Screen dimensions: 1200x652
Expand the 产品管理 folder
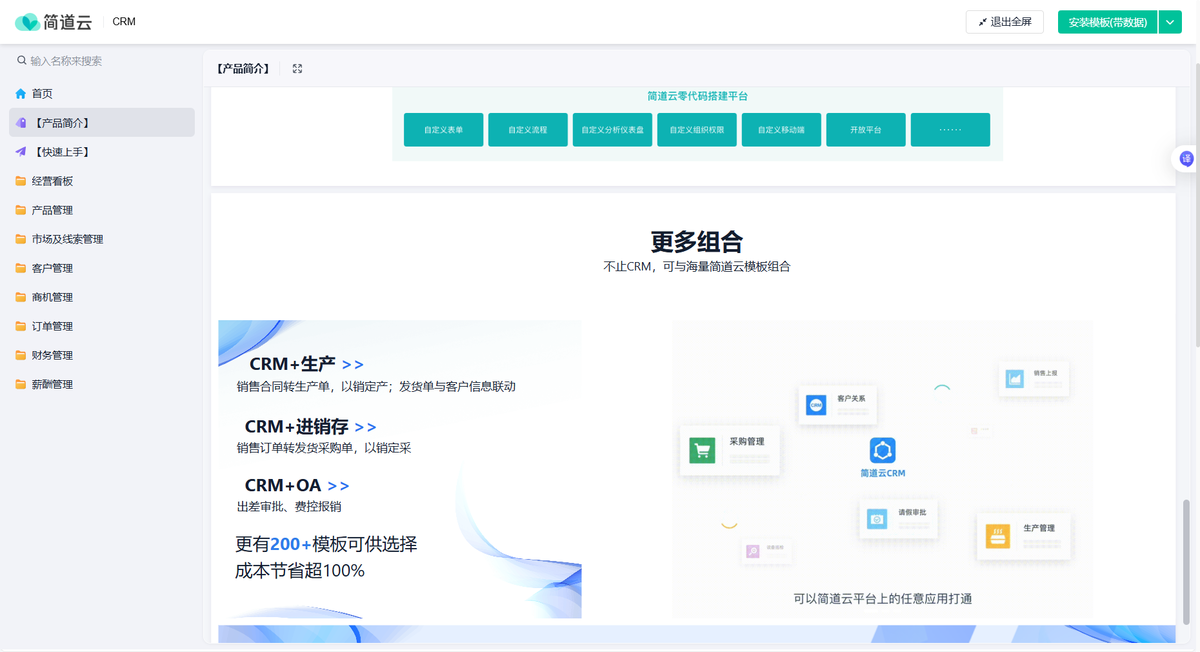(102, 210)
